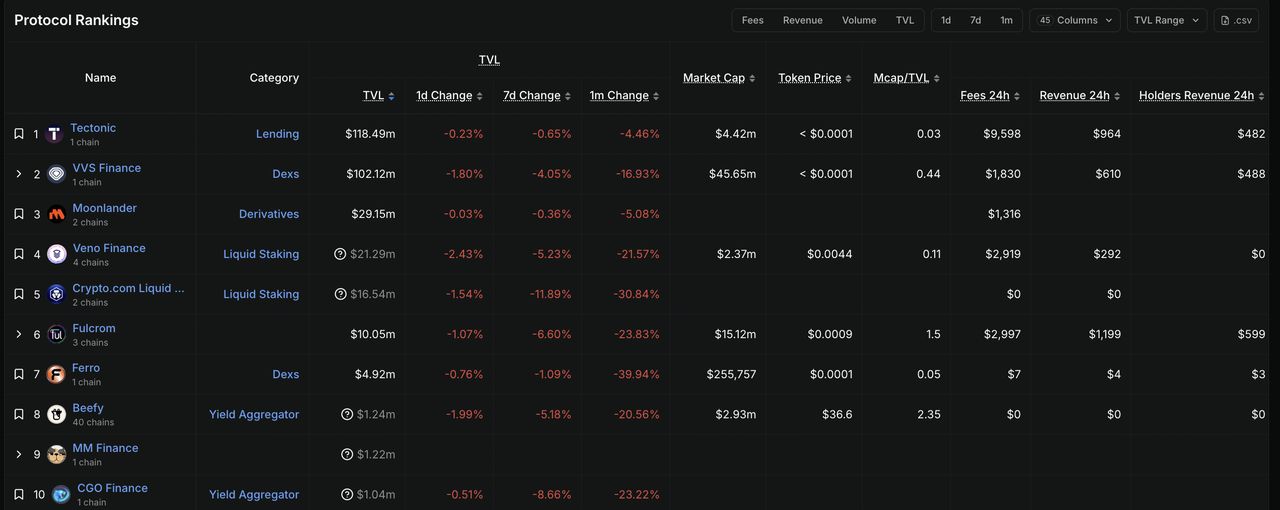1280x510 pixels.
Task: Expand the VVS Finance row
Action: coord(18,174)
